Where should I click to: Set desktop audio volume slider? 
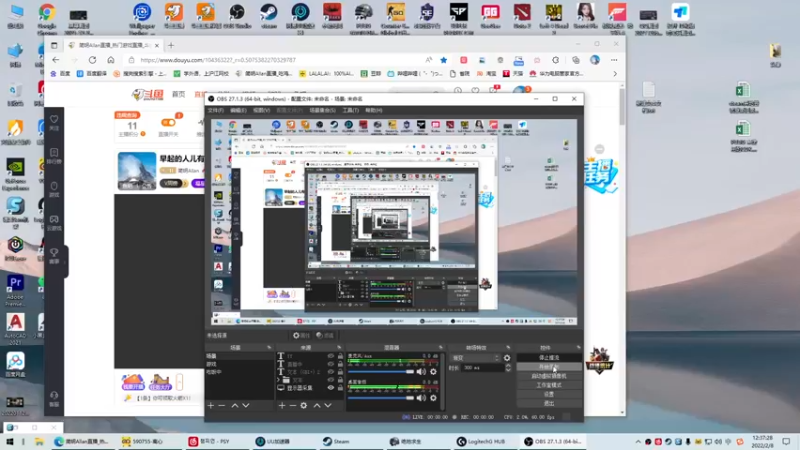click(381, 398)
